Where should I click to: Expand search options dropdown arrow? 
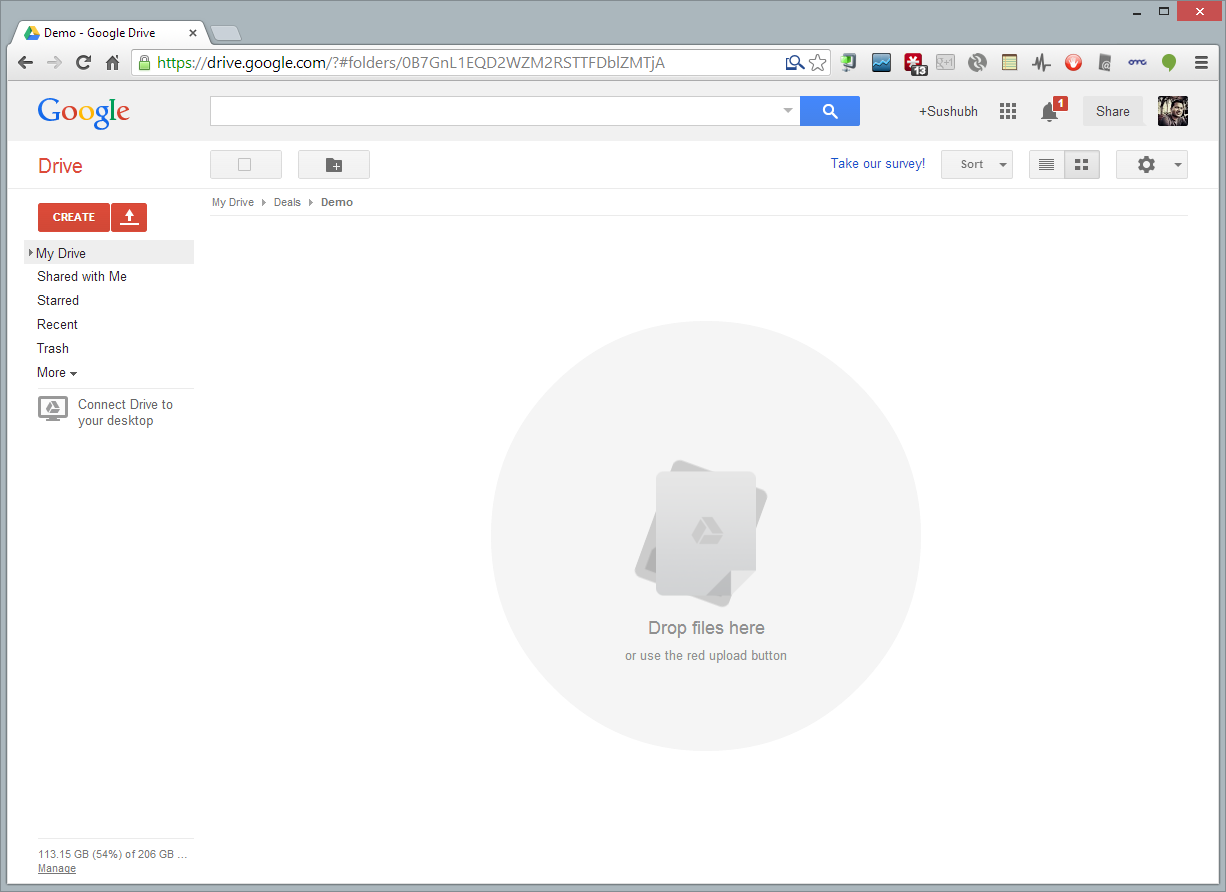[788, 111]
